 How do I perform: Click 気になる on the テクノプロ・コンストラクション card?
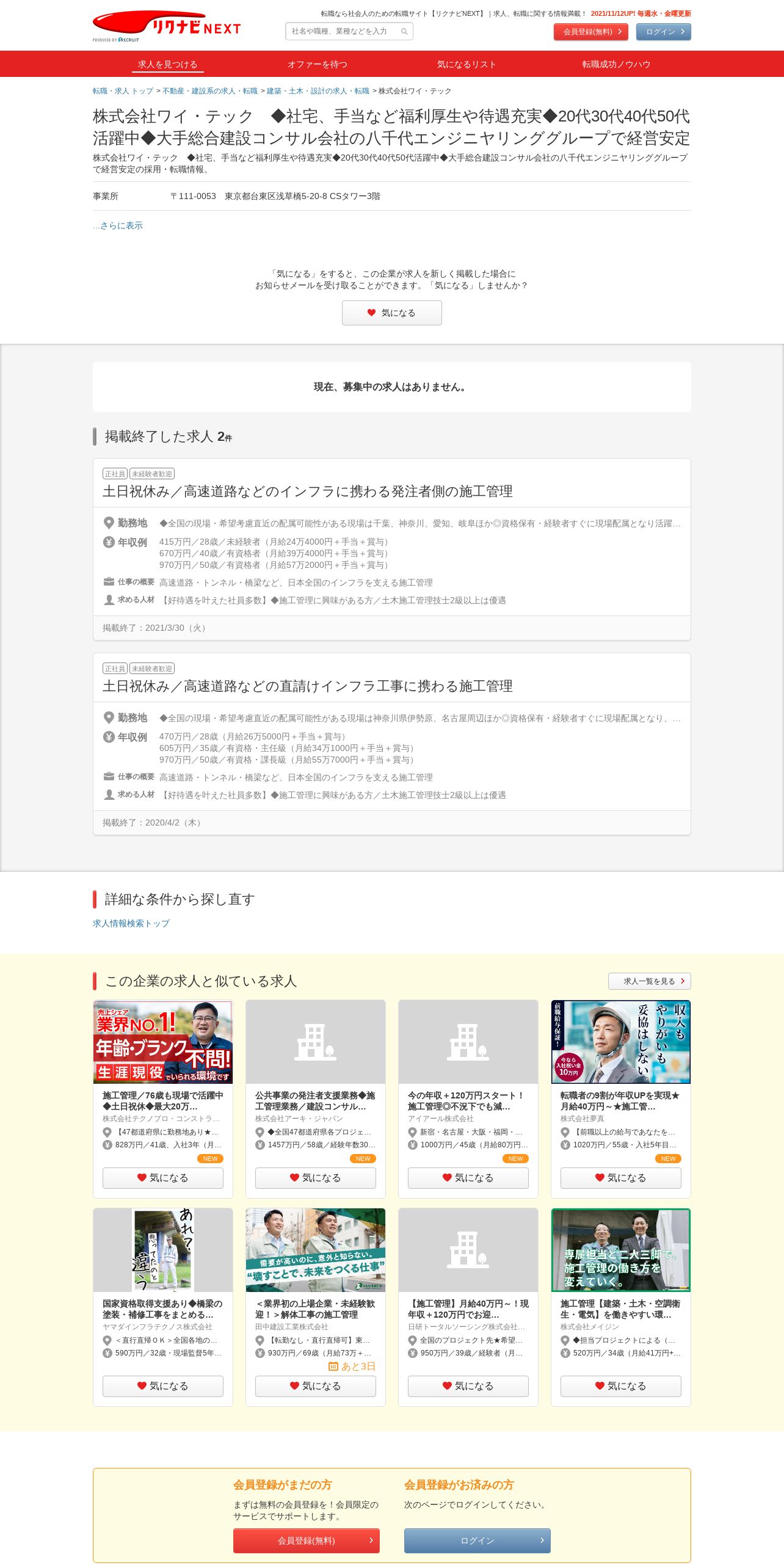[163, 1178]
